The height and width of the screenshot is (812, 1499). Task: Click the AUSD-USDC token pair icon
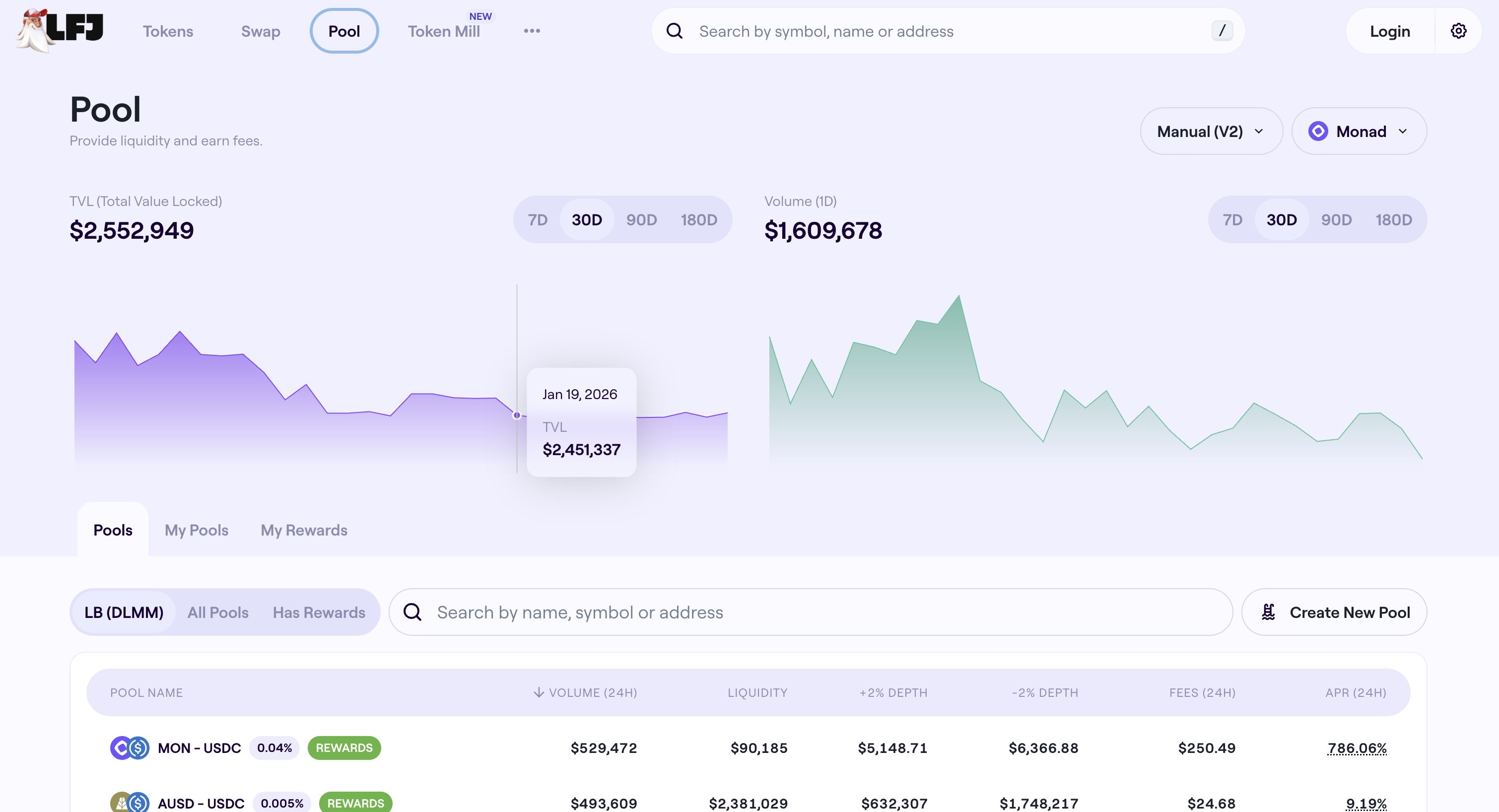129,803
